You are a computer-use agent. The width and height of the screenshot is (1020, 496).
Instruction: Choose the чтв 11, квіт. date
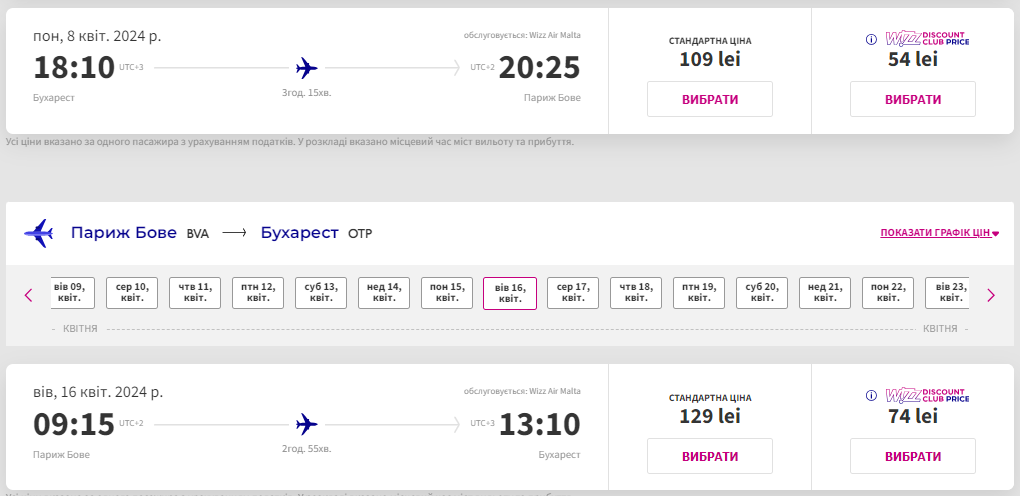195,293
